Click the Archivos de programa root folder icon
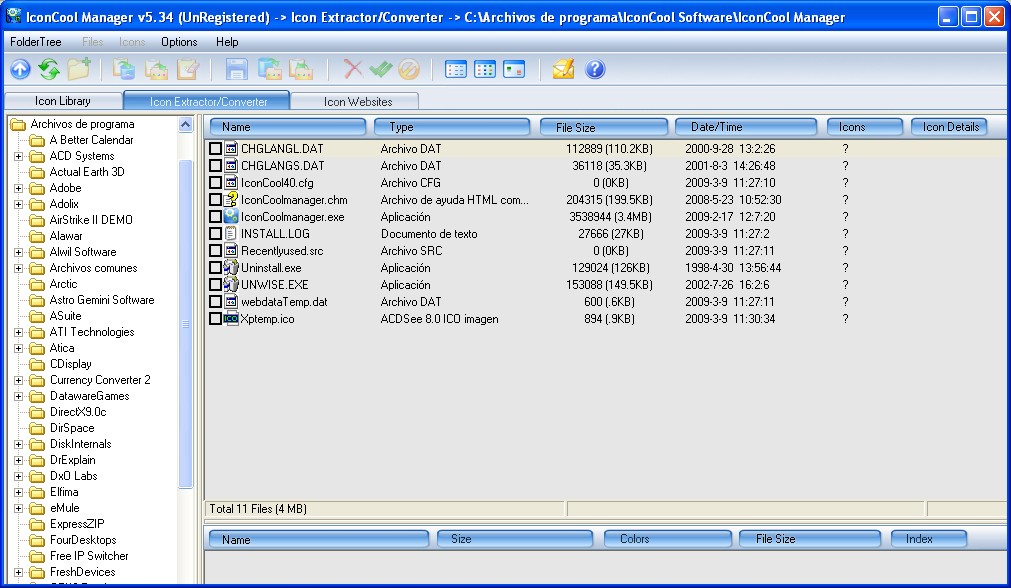Screen dimensions: 1011x588 click(18, 124)
